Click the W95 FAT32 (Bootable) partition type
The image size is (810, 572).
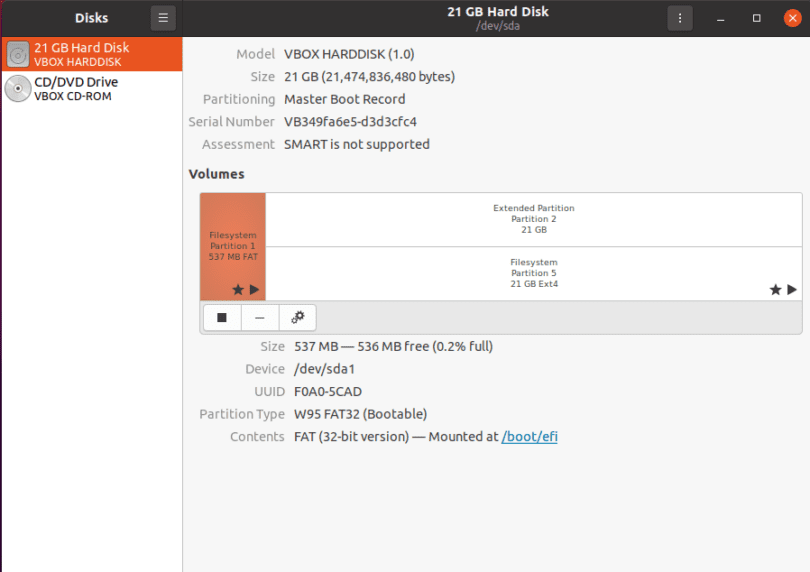[x=361, y=414]
